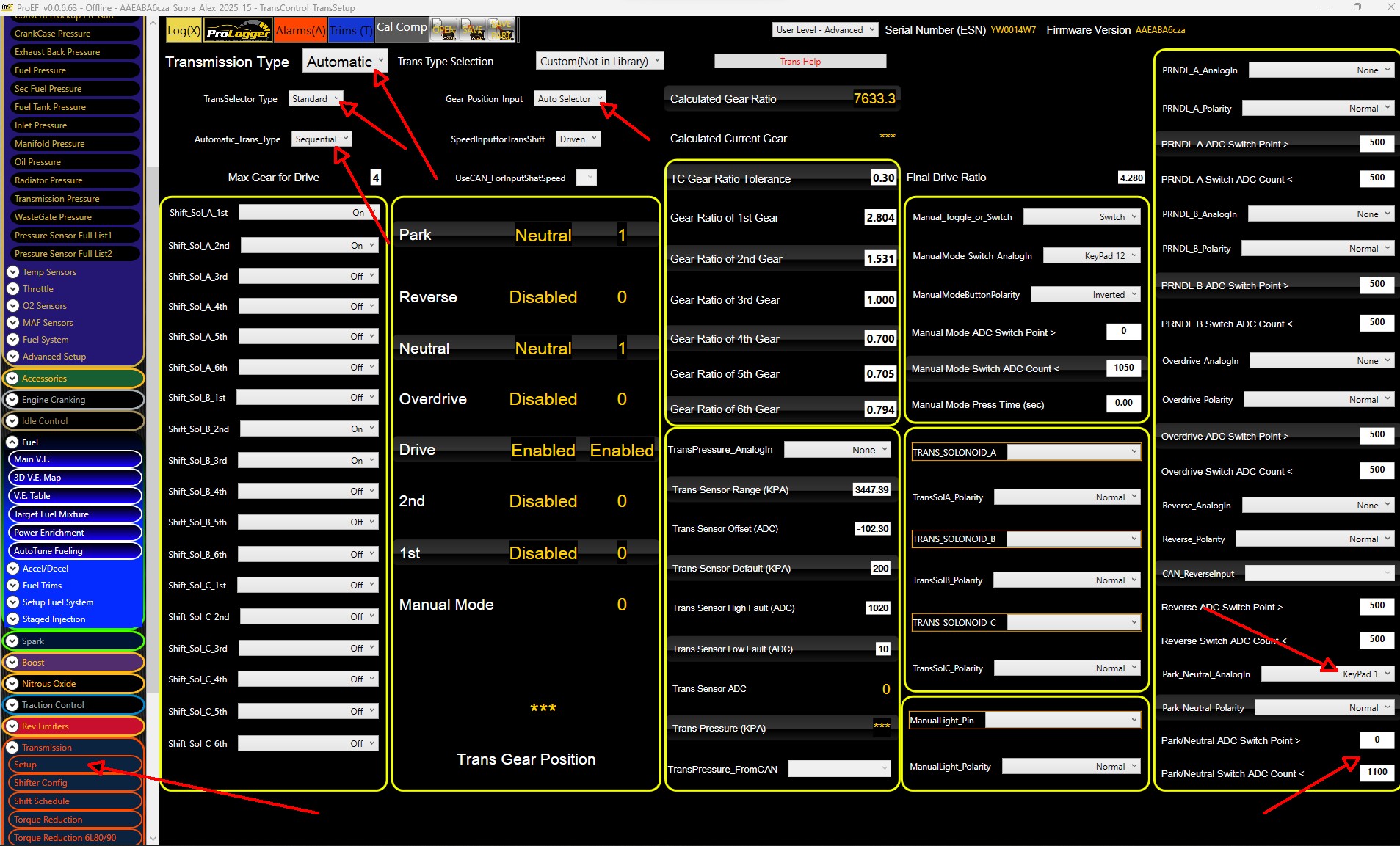Open the Alarms(A) tab
This screenshot has height=846, width=1400.
point(300,31)
